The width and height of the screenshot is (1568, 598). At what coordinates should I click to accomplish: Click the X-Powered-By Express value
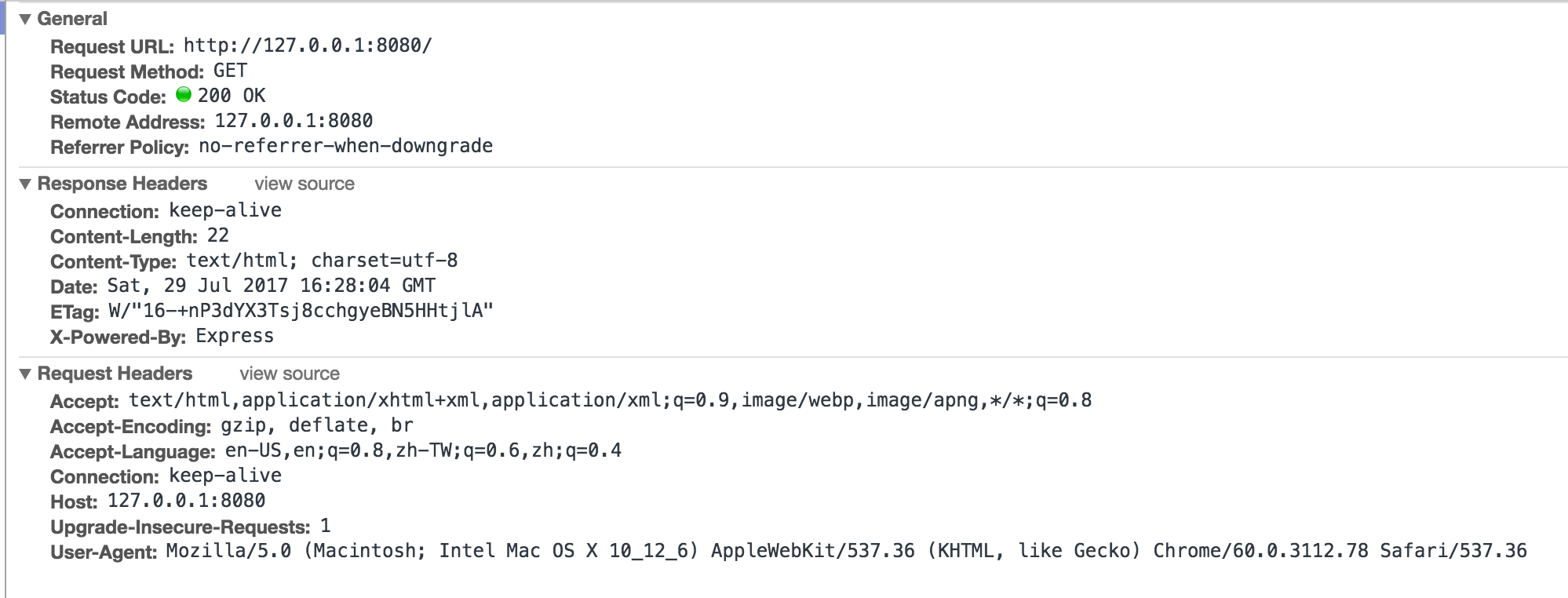[235, 336]
